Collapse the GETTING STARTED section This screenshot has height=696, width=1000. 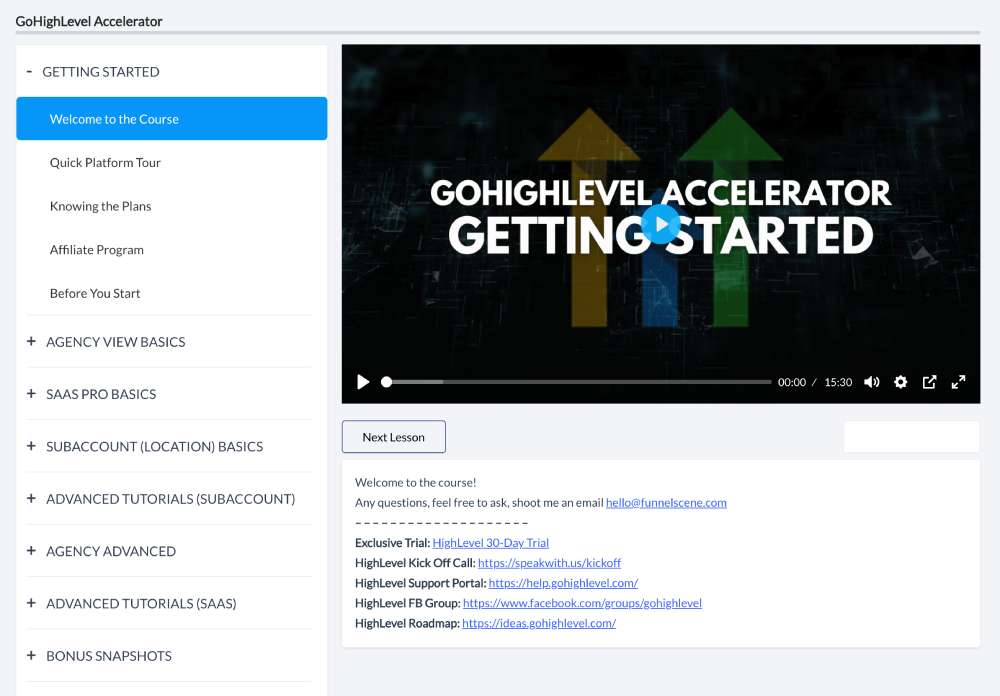[x=172, y=71]
